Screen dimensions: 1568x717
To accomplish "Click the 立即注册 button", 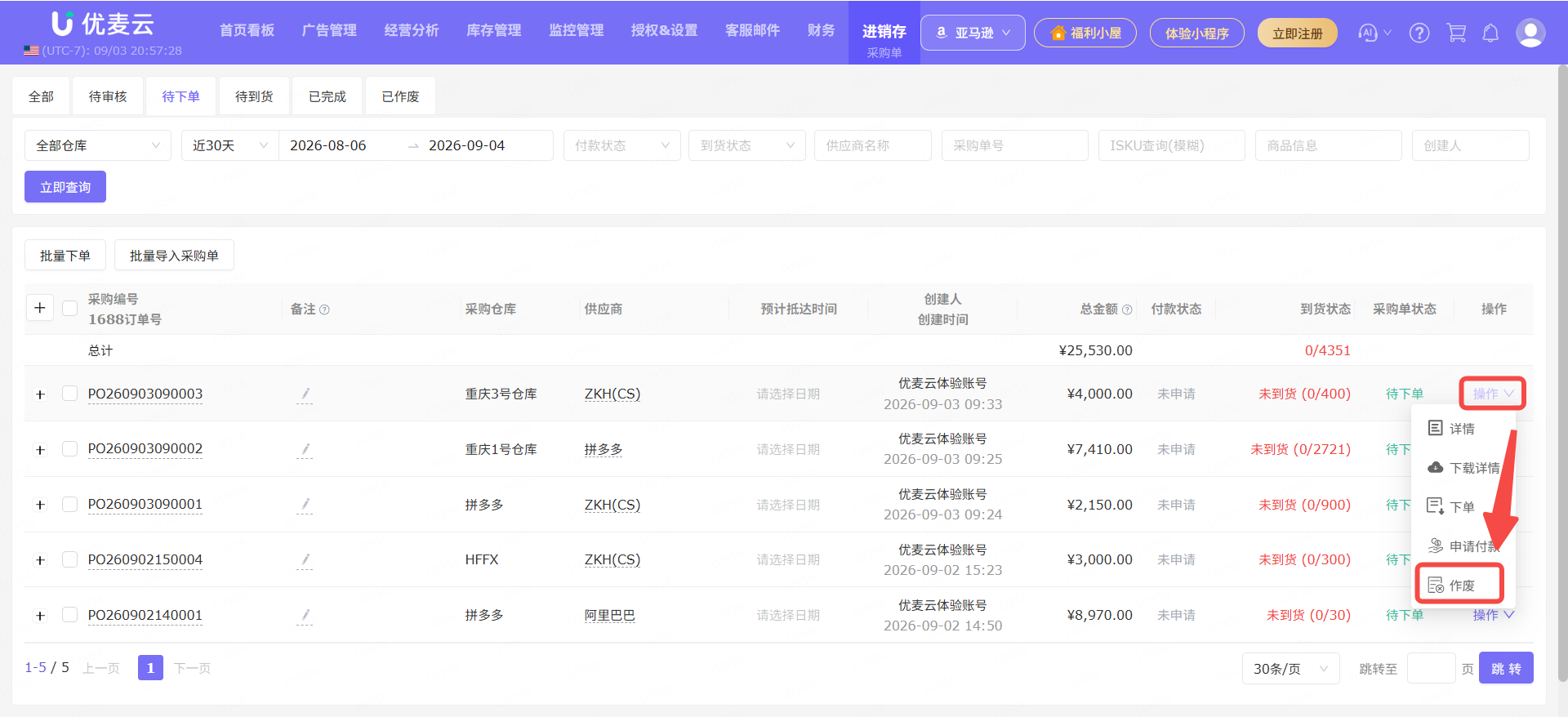I will coord(1297,33).
